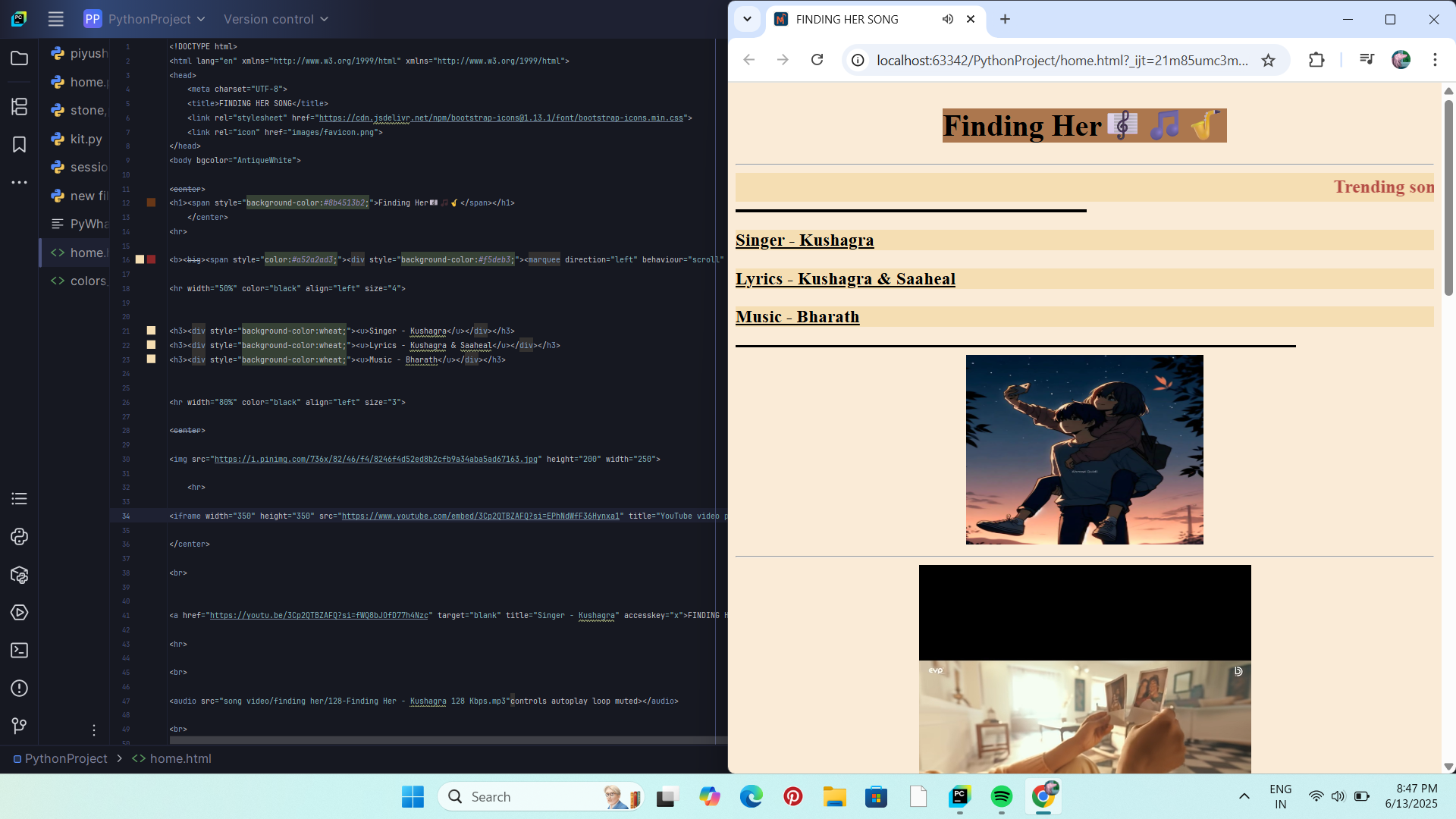This screenshot has width=1456, height=819.
Task: Open the Services tool window icon
Action: point(19,612)
